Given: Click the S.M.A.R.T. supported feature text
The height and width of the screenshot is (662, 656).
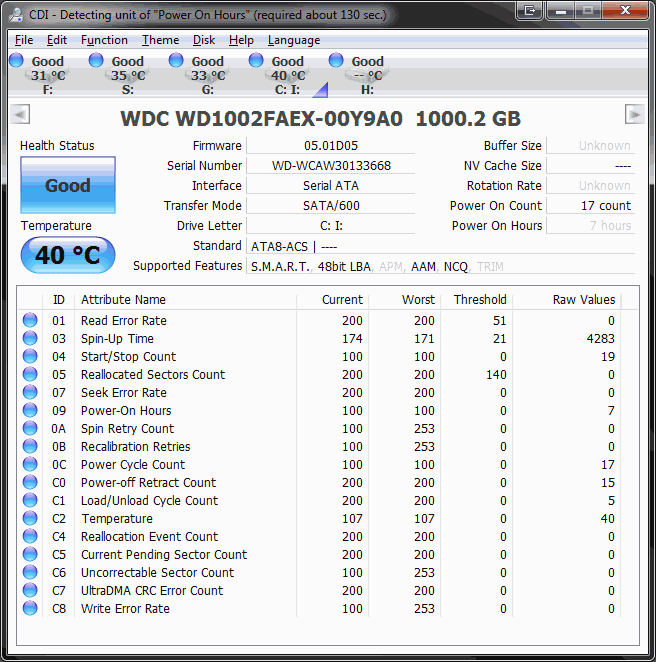Looking at the screenshot, I should coord(280,267).
